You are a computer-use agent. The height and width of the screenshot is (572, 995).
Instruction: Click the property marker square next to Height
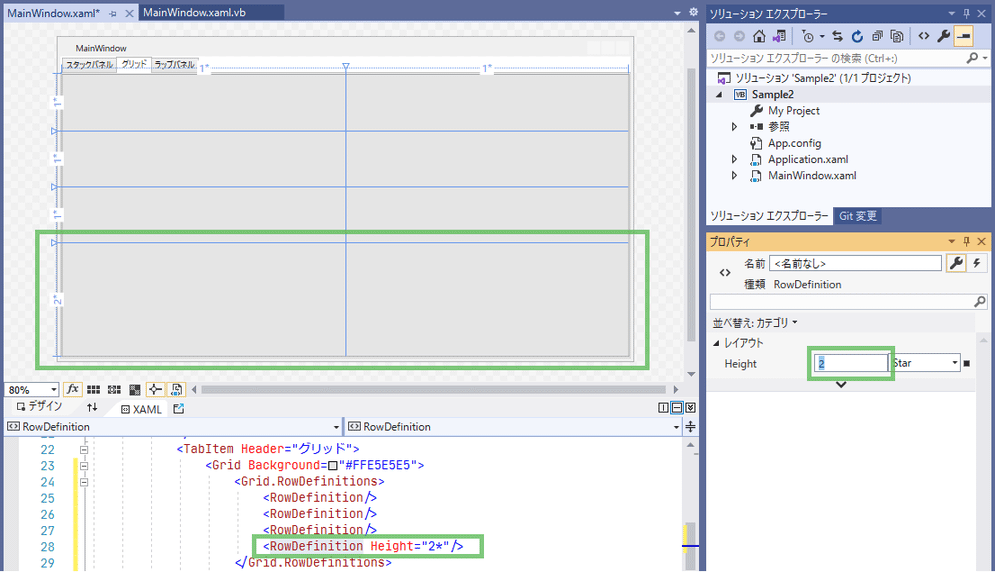click(967, 363)
